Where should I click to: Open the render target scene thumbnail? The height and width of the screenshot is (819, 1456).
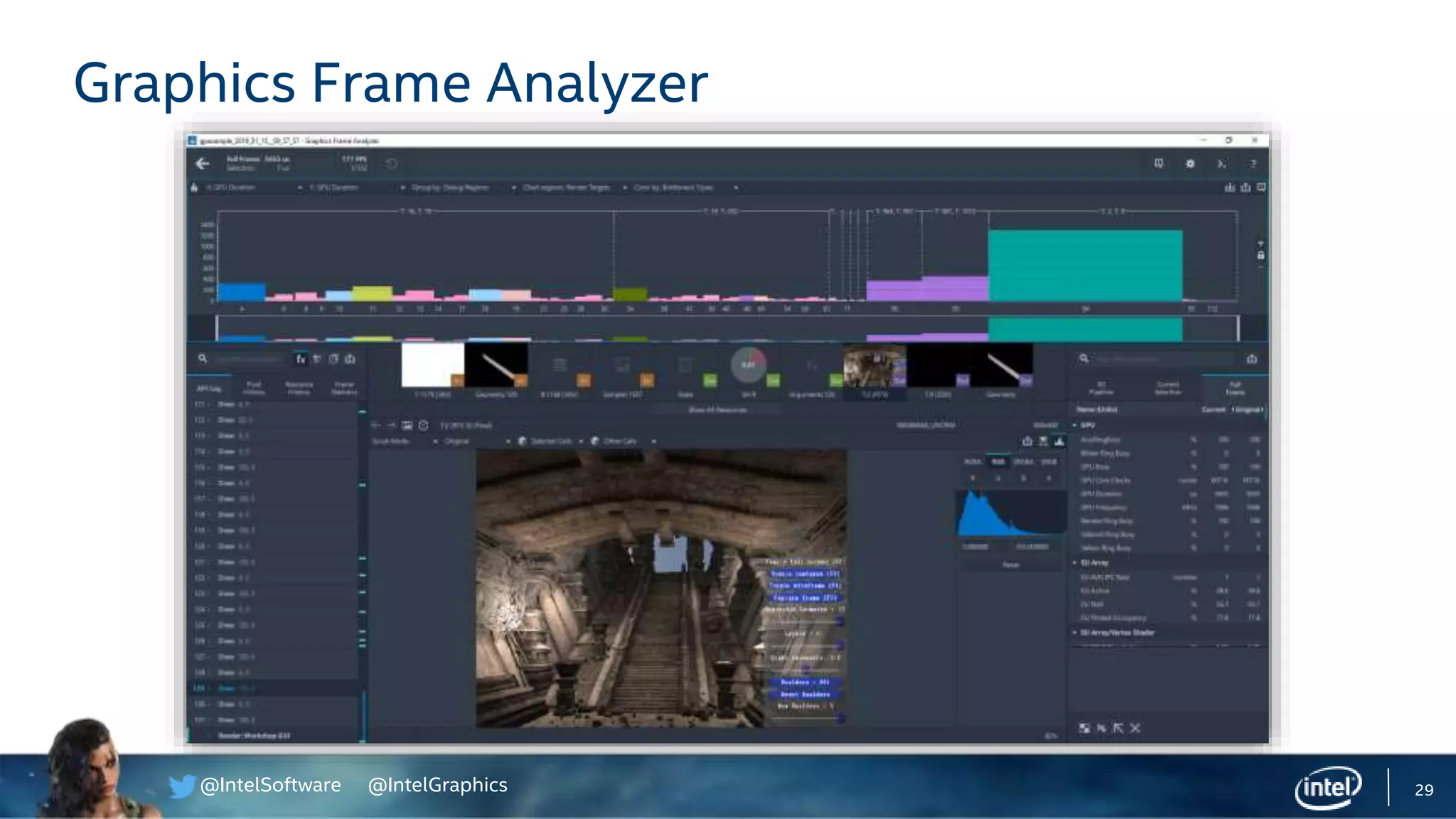click(x=874, y=365)
